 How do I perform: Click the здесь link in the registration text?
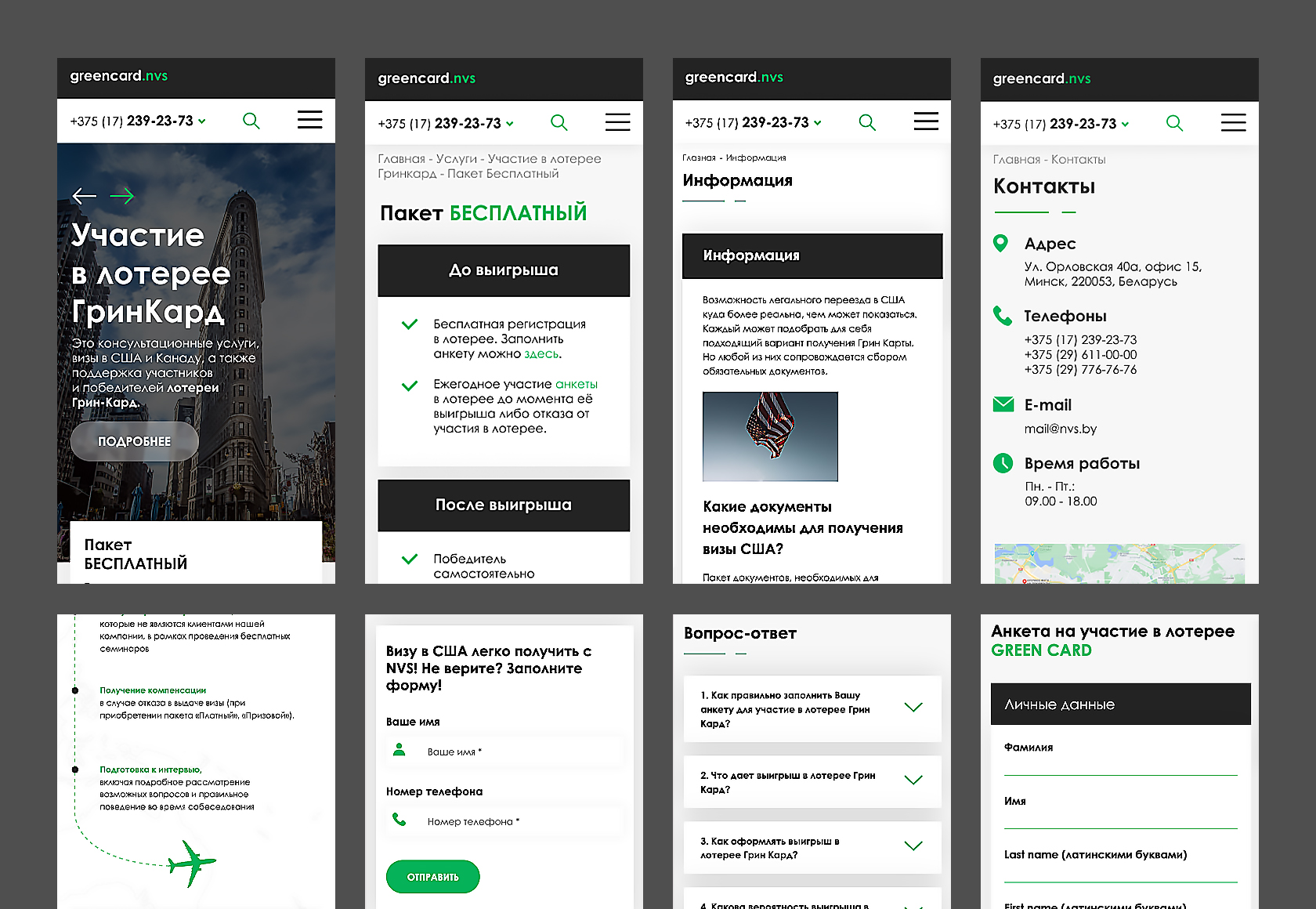click(541, 354)
